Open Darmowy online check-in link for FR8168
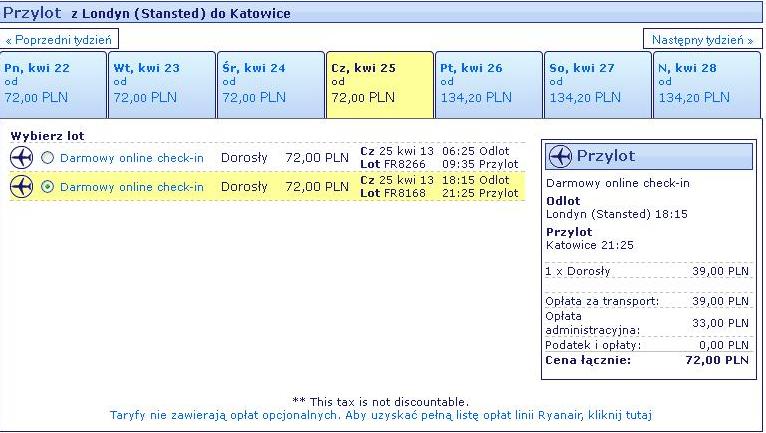 (132, 187)
